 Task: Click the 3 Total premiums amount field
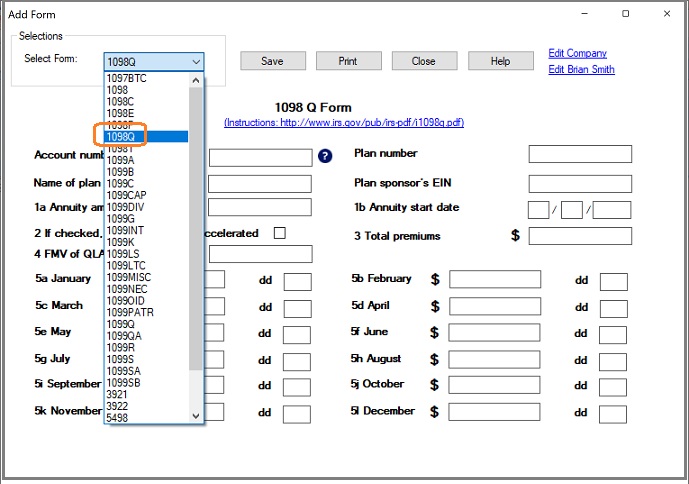click(x=580, y=236)
